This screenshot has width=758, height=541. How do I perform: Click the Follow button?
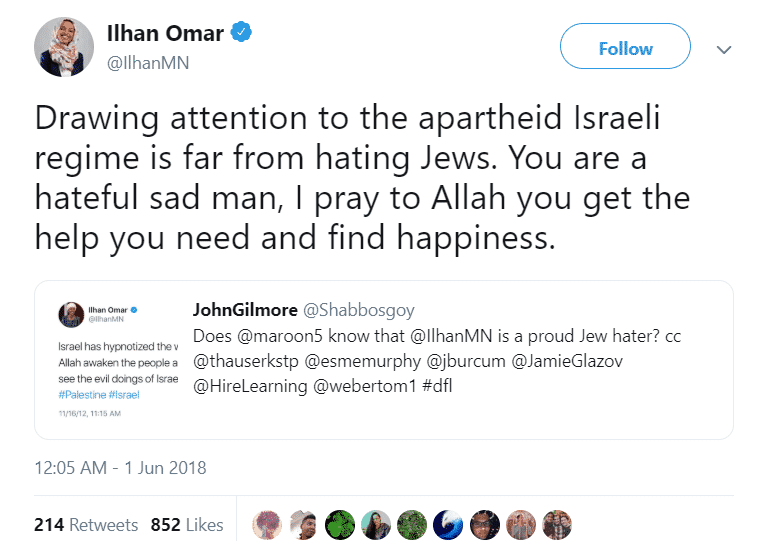tap(625, 48)
